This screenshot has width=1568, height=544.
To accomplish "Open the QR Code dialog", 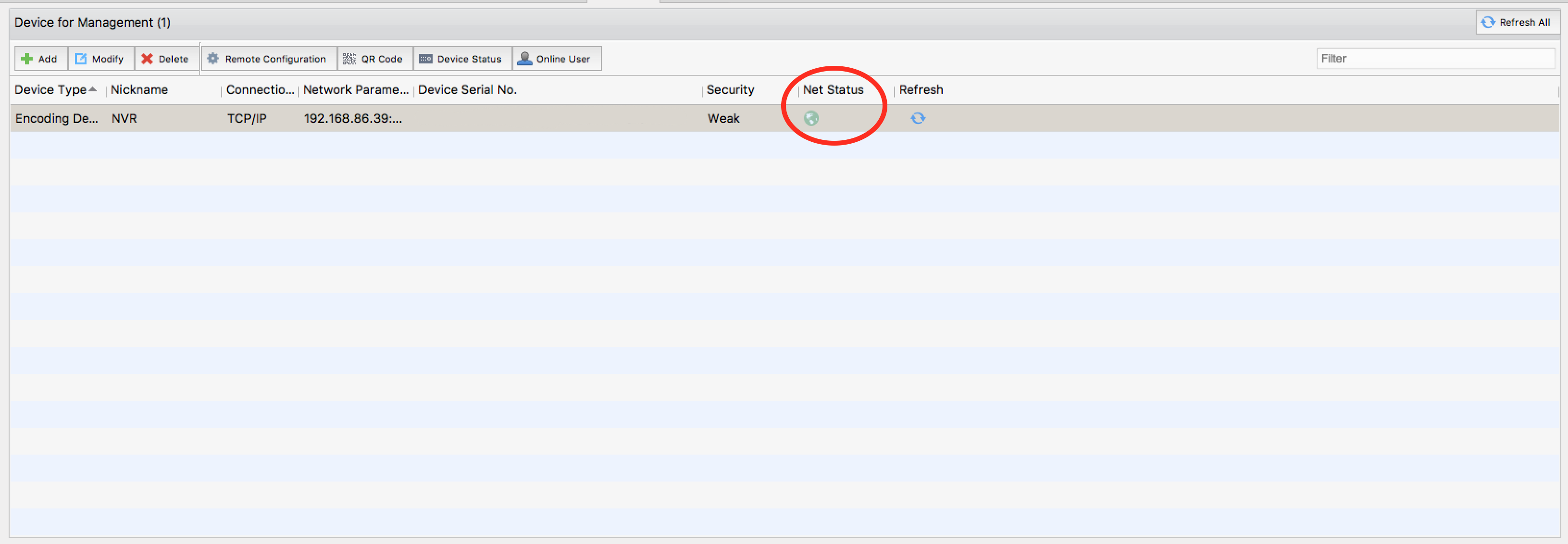I will coord(375,59).
